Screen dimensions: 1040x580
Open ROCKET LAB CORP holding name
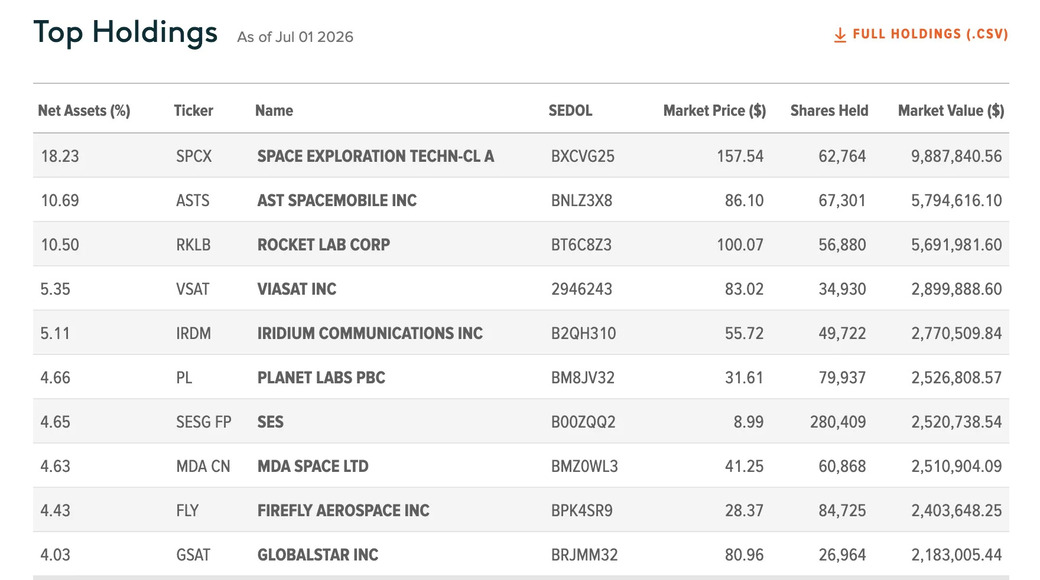[324, 245]
